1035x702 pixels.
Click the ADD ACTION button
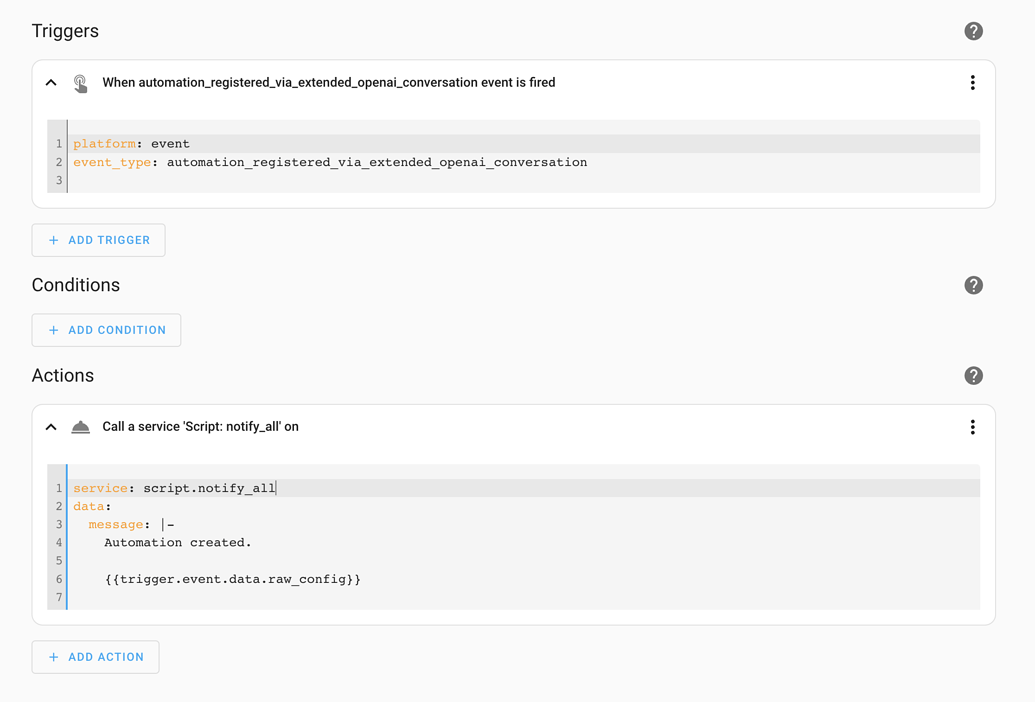click(x=95, y=657)
